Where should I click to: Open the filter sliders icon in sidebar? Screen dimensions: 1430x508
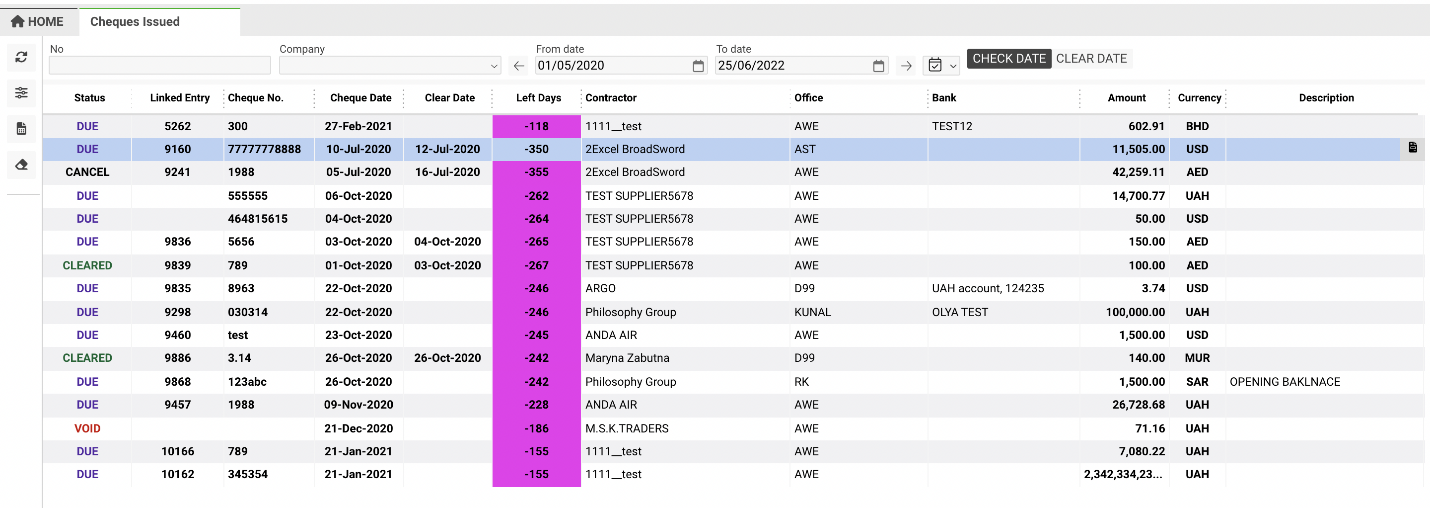pyautogui.click(x=21, y=93)
